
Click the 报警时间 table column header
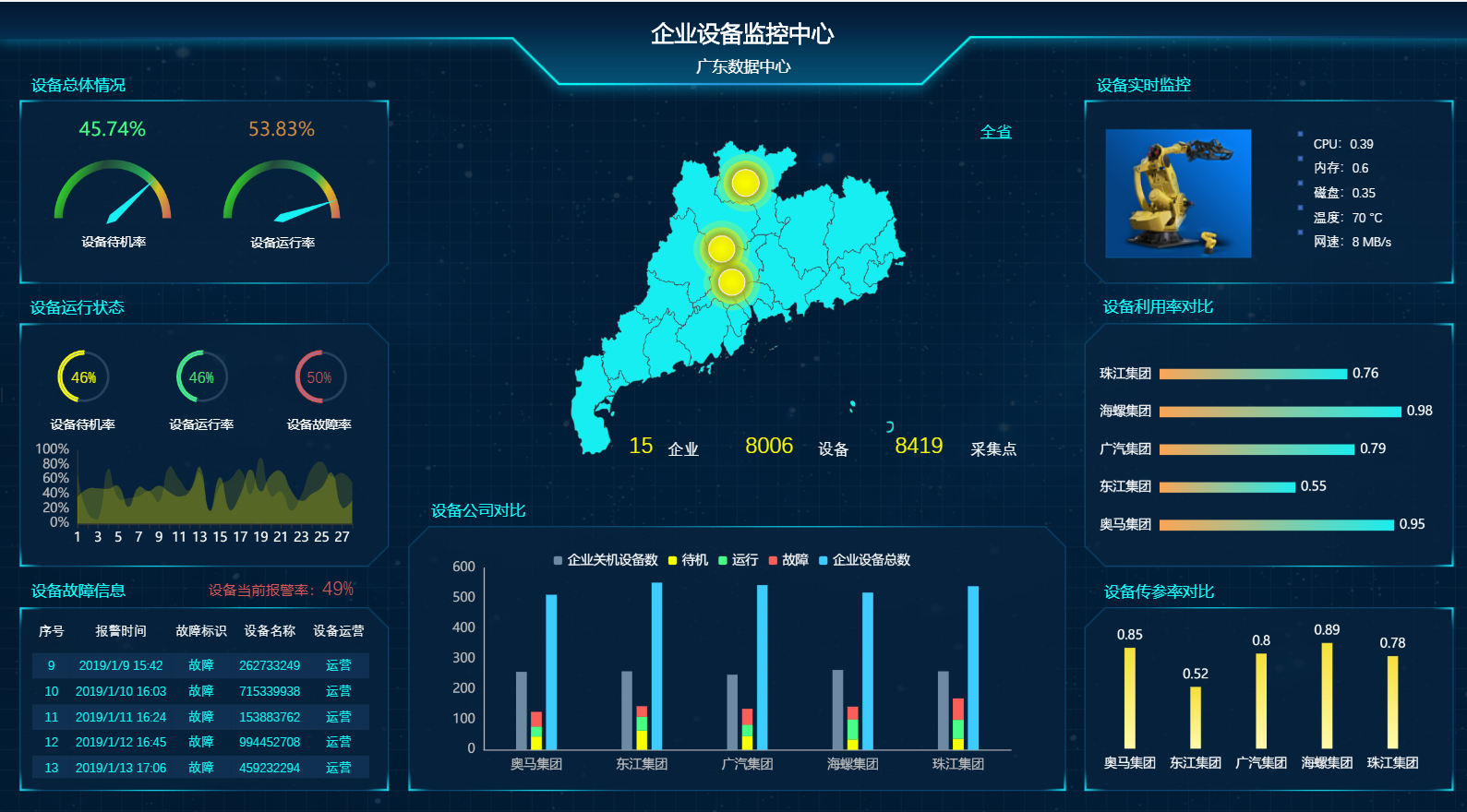121,631
